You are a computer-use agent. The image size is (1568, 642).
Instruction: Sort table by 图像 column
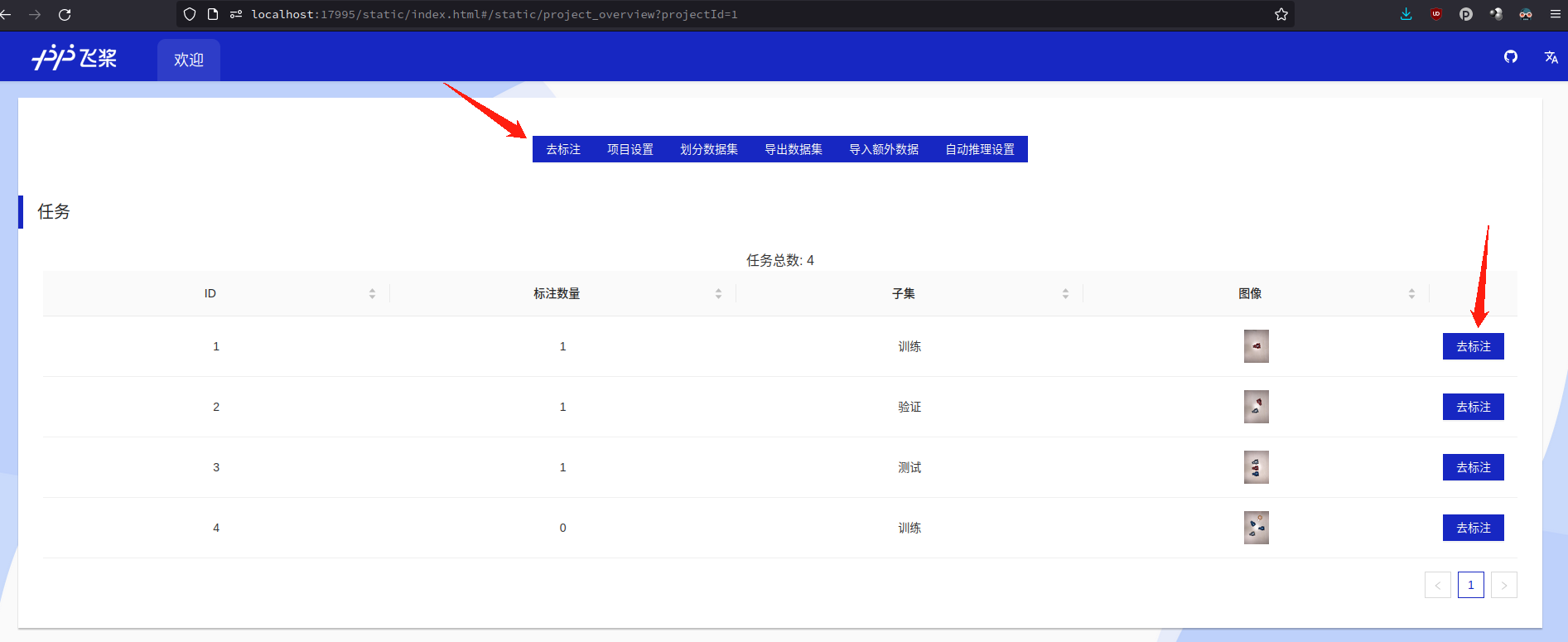coord(1411,293)
